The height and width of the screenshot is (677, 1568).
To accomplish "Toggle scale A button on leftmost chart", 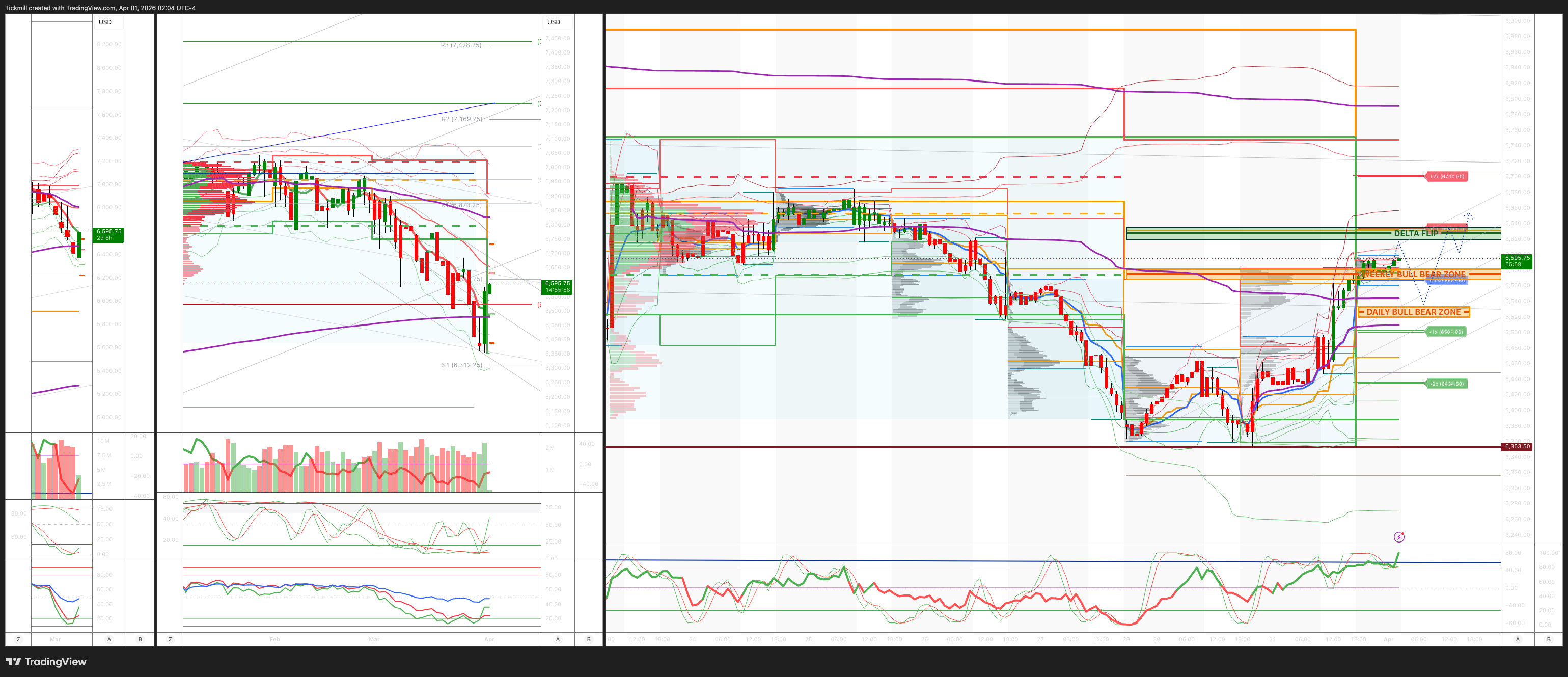I will 109,639.
